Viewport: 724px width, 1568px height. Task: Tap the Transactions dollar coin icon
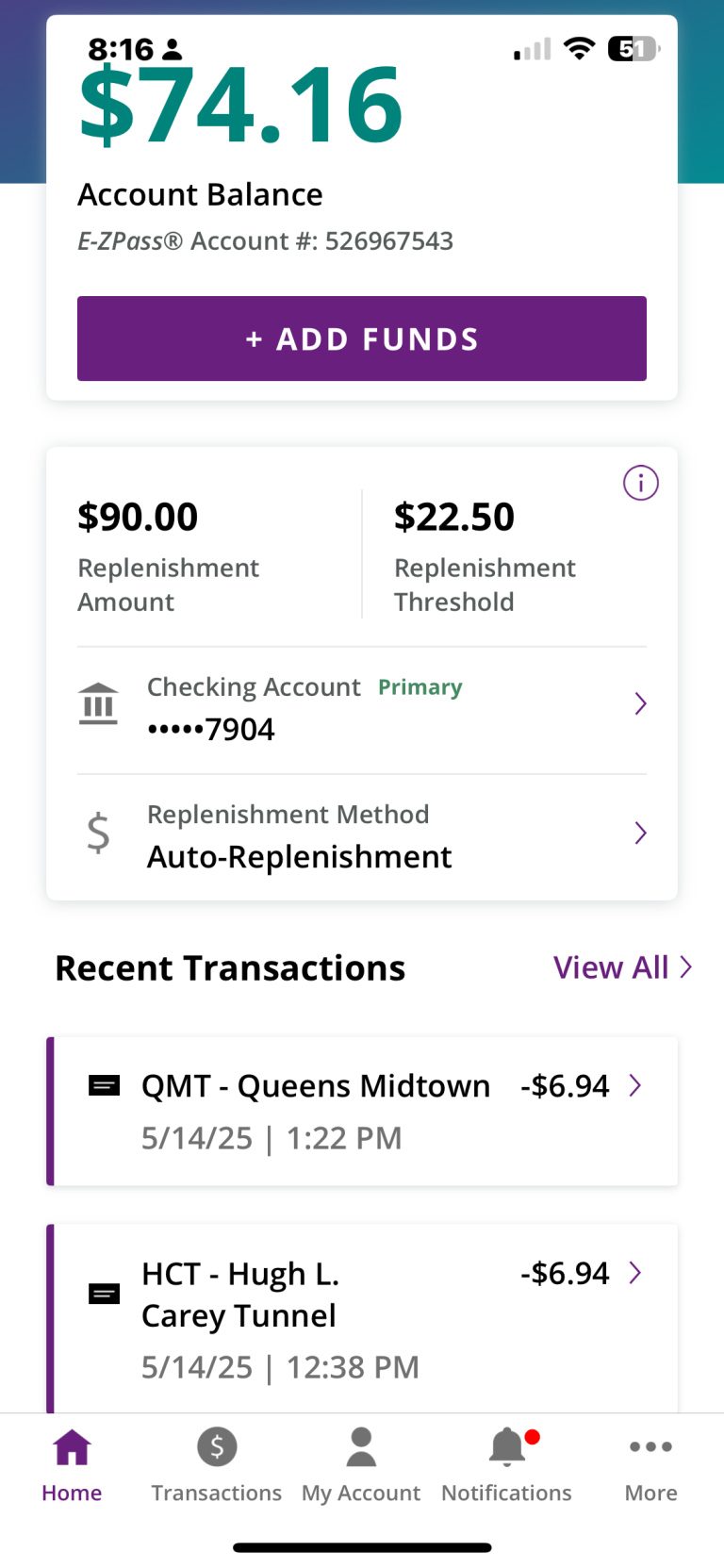tap(217, 1446)
